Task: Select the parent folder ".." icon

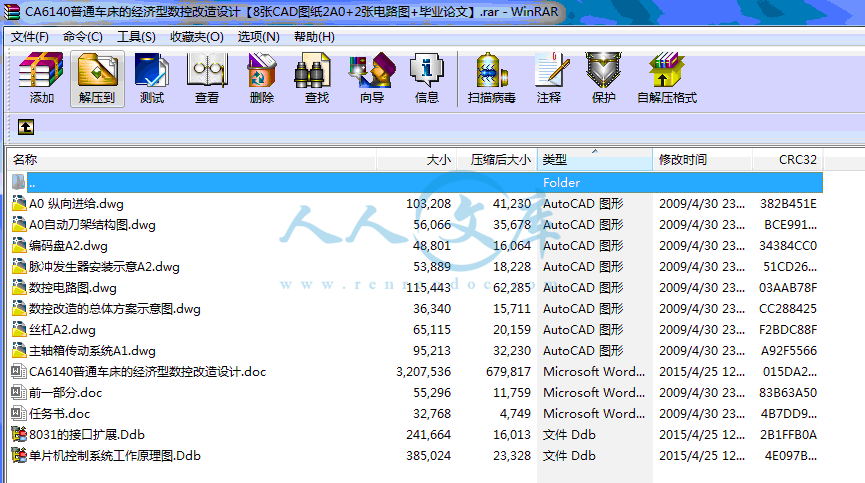Action: pos(19,183)
